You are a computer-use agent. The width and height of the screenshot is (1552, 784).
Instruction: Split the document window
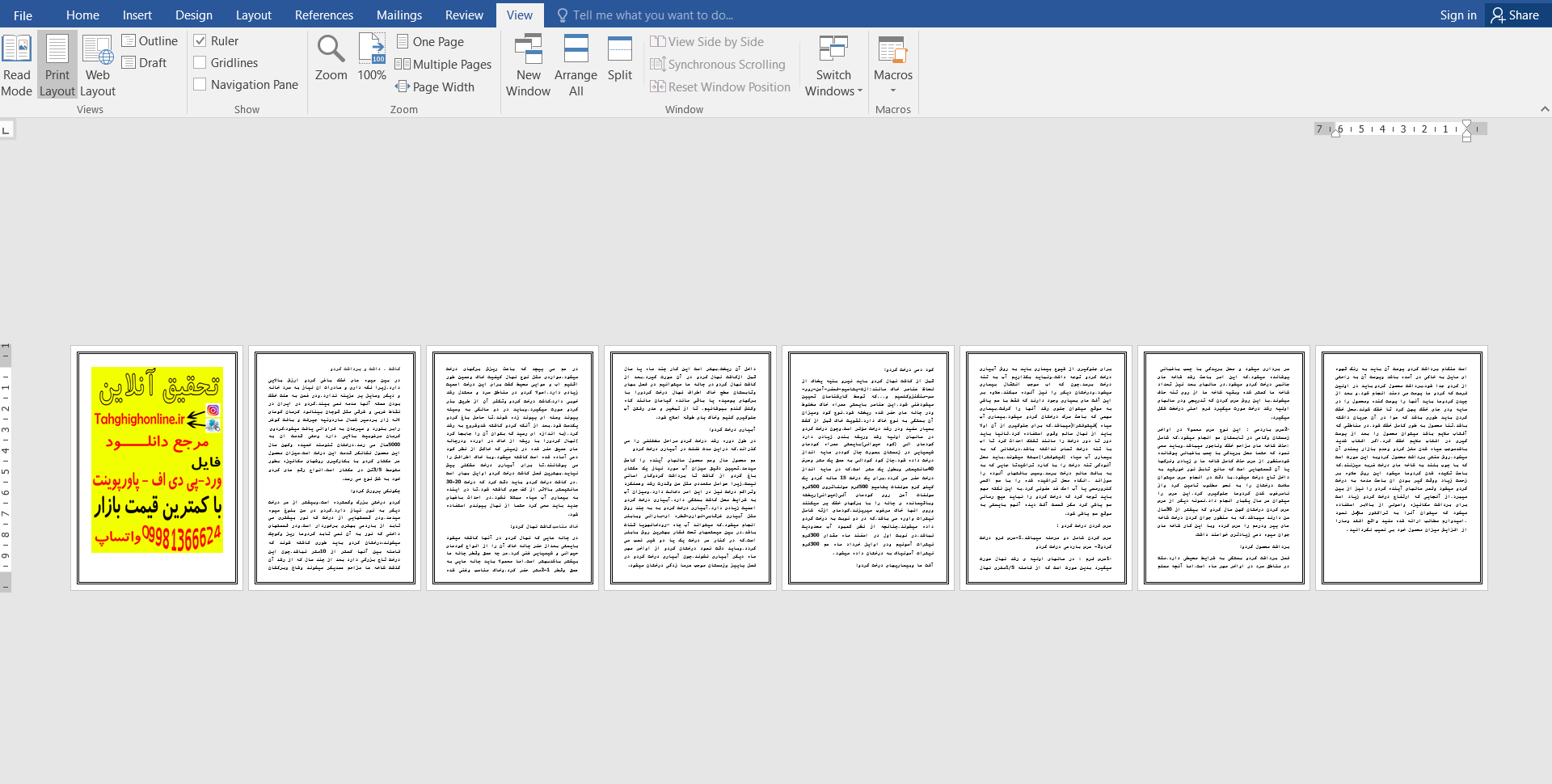(620, 58)
